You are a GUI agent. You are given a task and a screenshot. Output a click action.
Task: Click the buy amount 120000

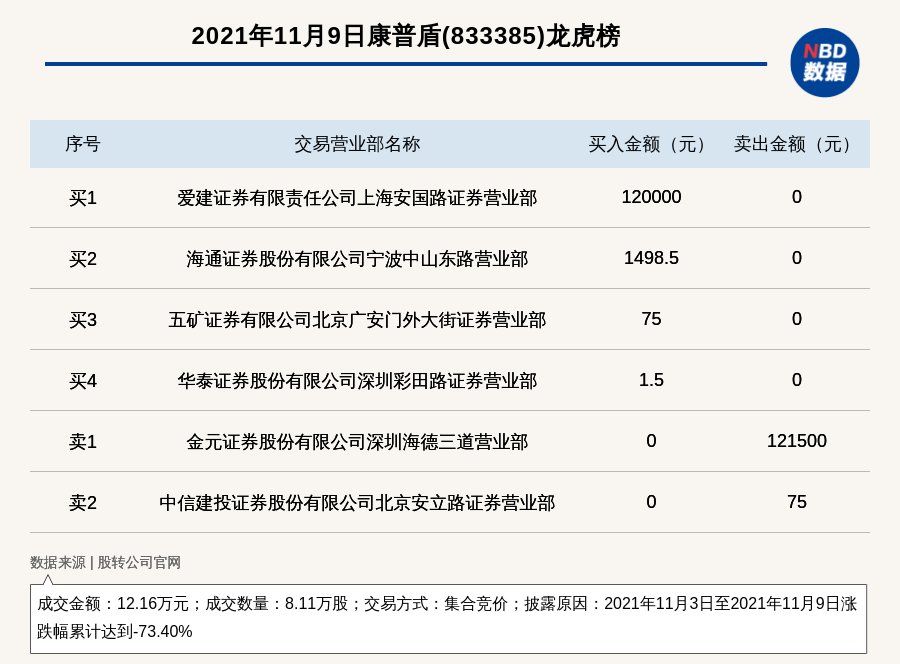point(651,197)
